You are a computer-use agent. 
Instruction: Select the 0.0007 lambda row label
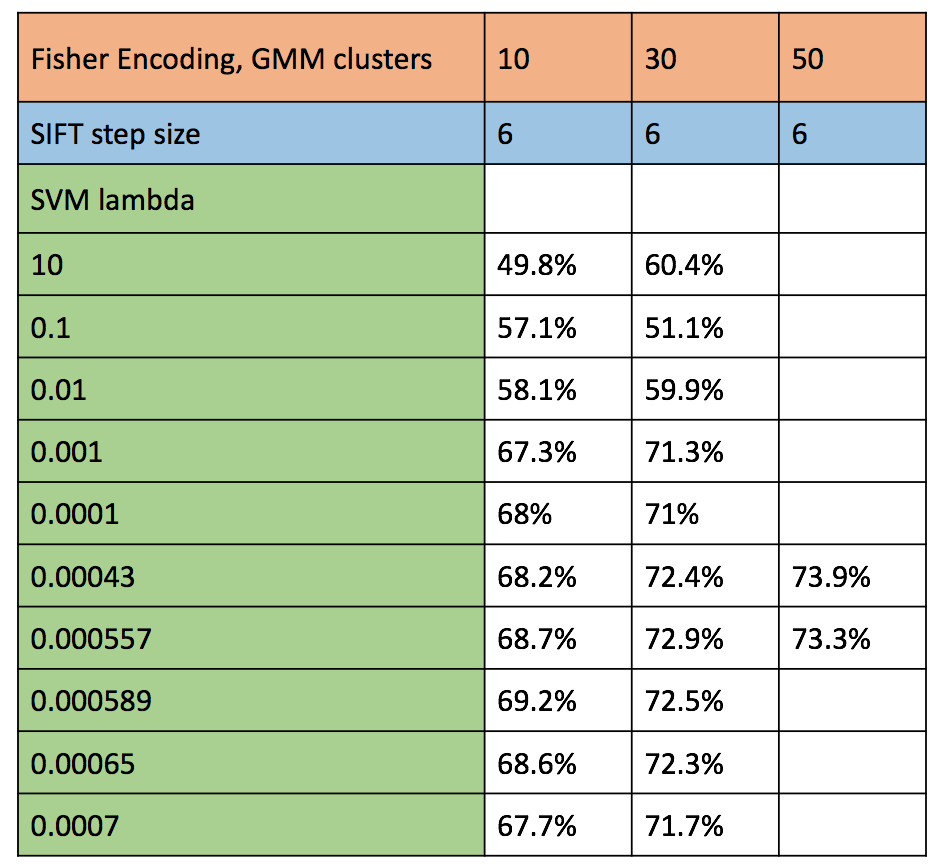pyautogui.click(x=75, y=825)
